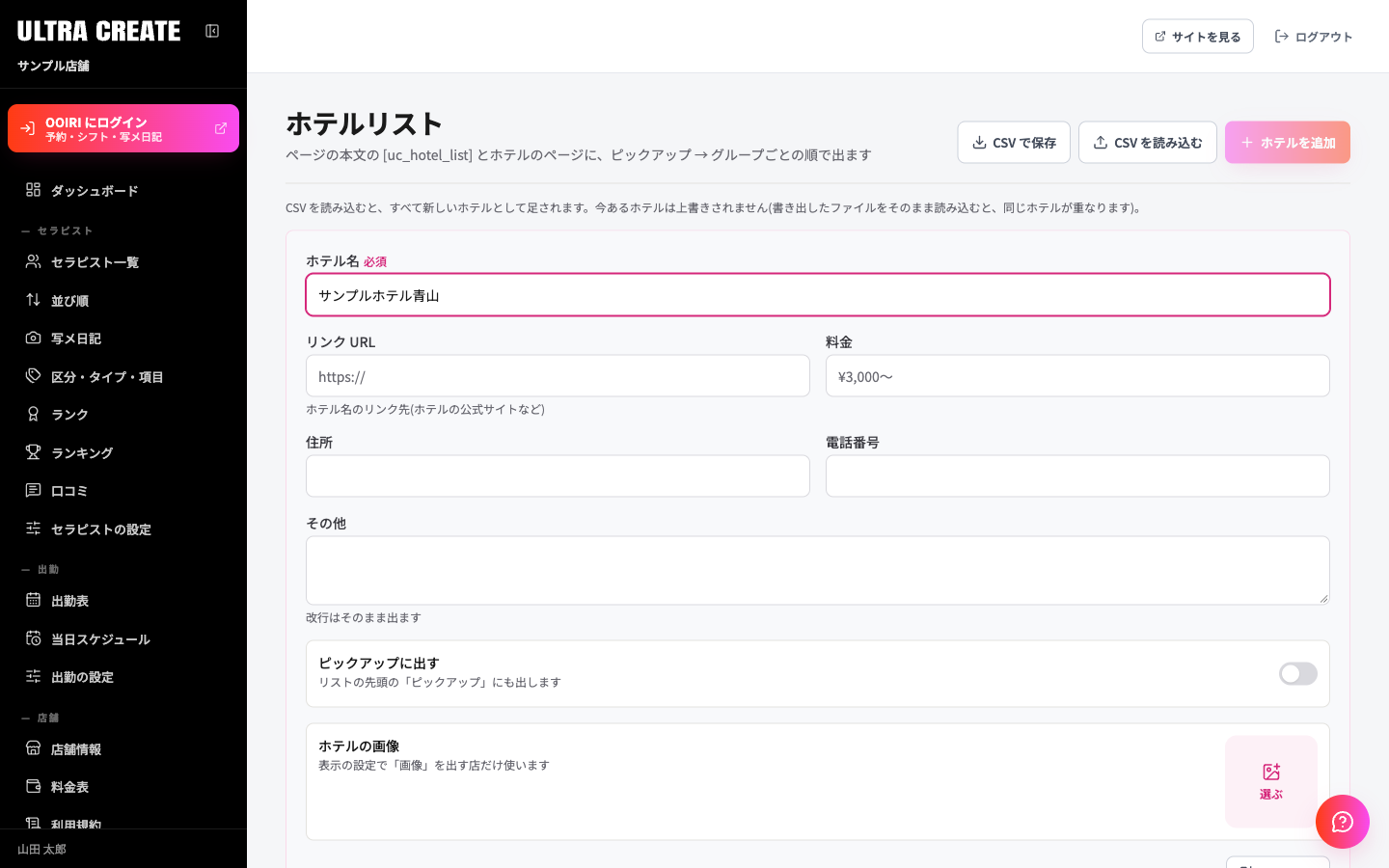Click the price list wallet icon
Viewport: 1389px width, 868px height.
(x=33, y=786)
